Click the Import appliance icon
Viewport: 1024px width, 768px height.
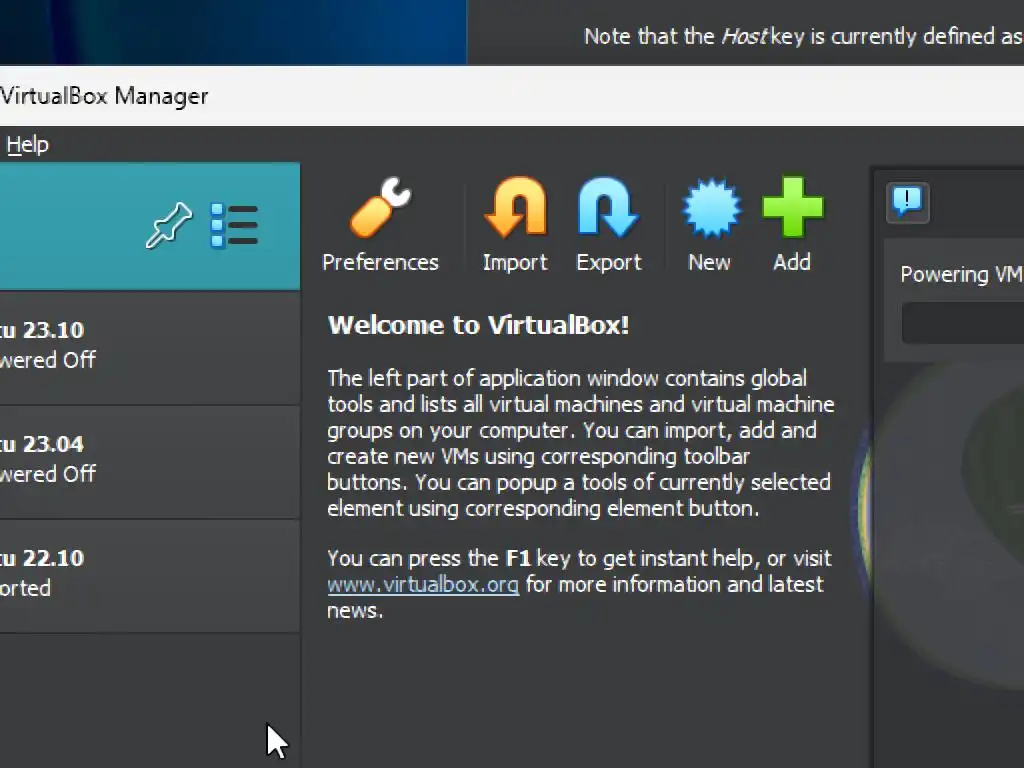click(x=515, y=225)
